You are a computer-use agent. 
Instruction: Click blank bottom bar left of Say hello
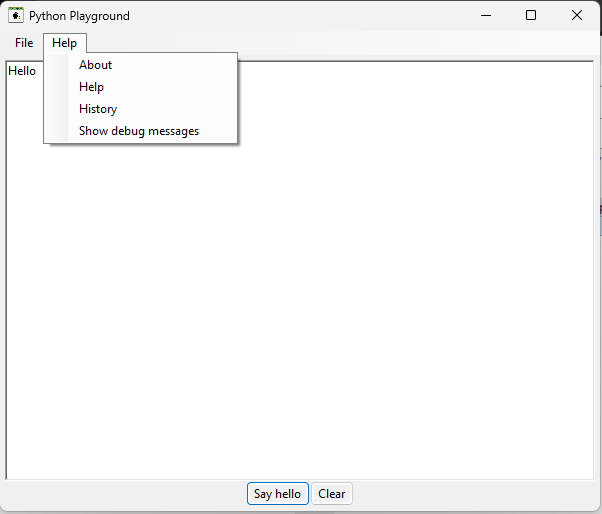coord(120,494)
